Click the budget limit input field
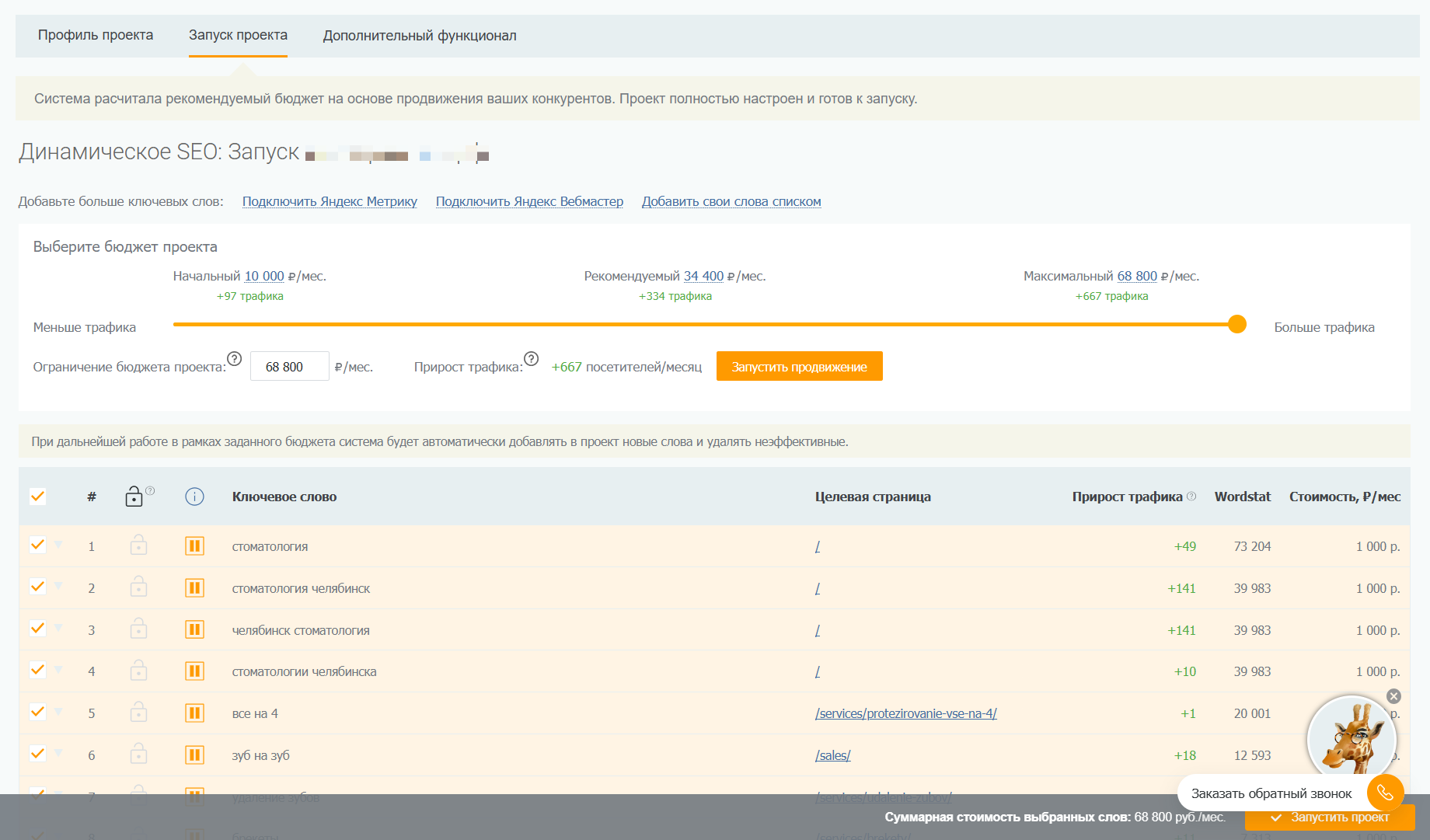Screen dimensions: 1430x840 (x=289, y=367)
